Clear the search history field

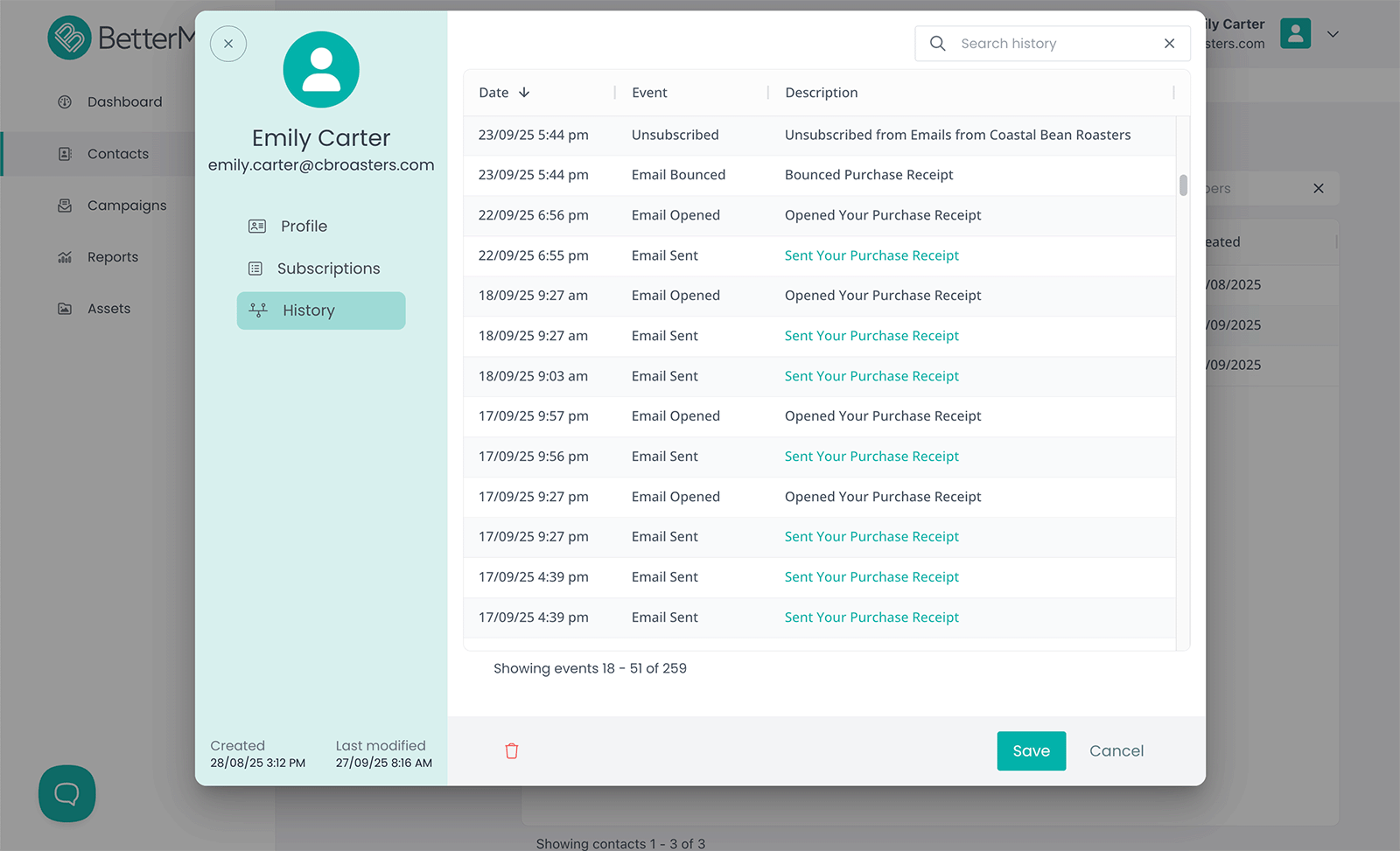(1169, 44)
